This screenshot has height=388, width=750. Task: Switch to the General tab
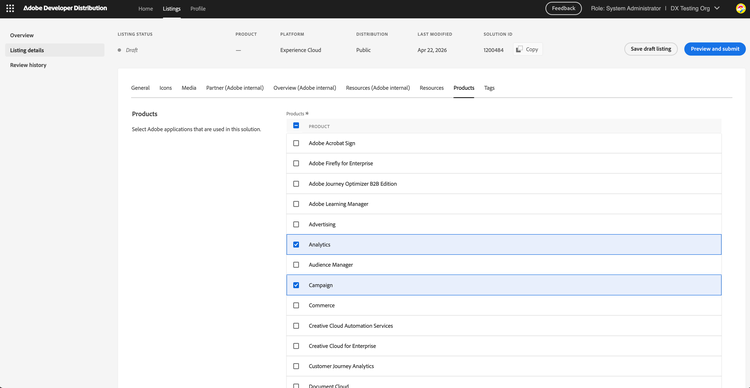(140, 88)
